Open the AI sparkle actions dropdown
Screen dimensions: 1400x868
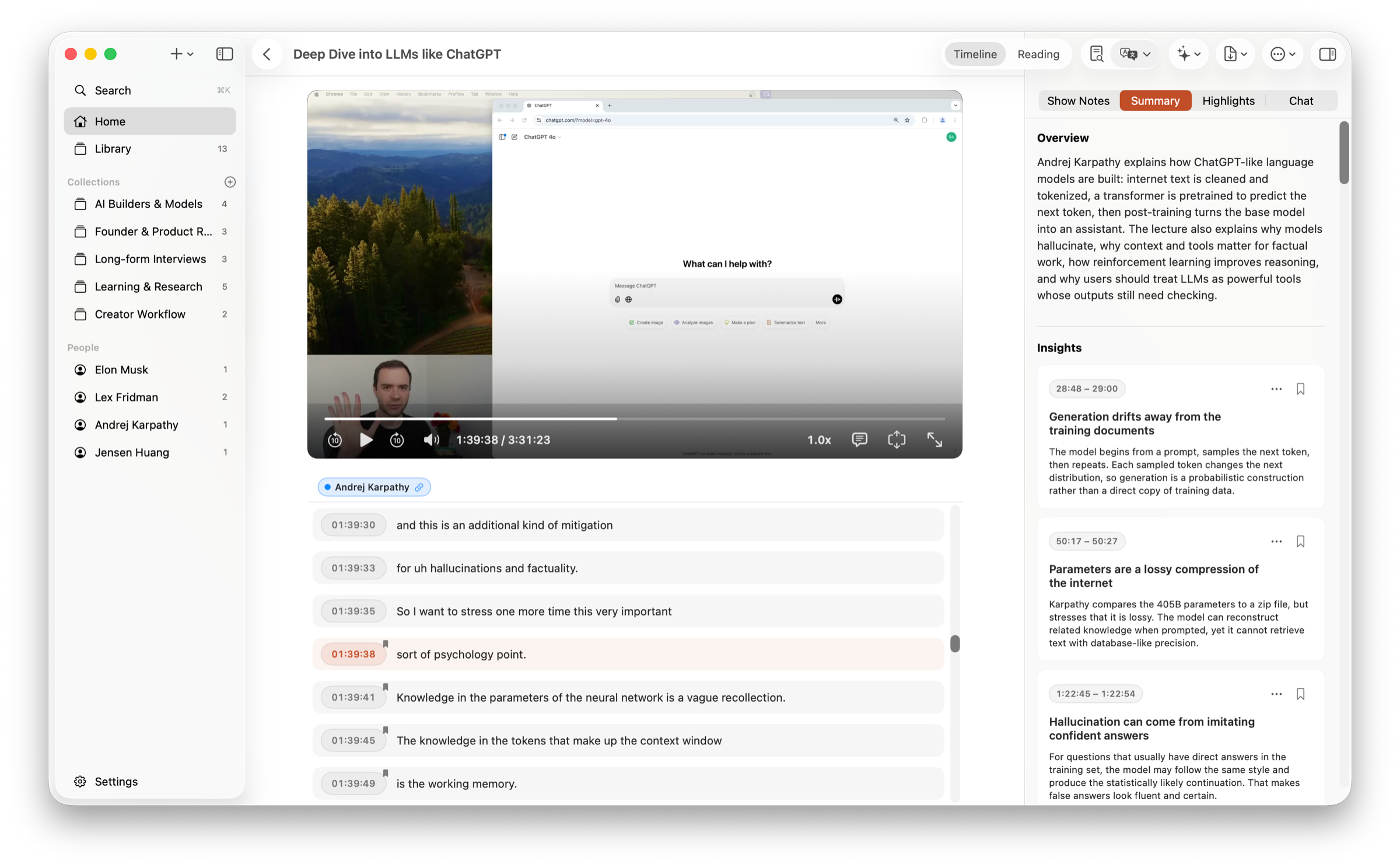[x=1189, y=54]
